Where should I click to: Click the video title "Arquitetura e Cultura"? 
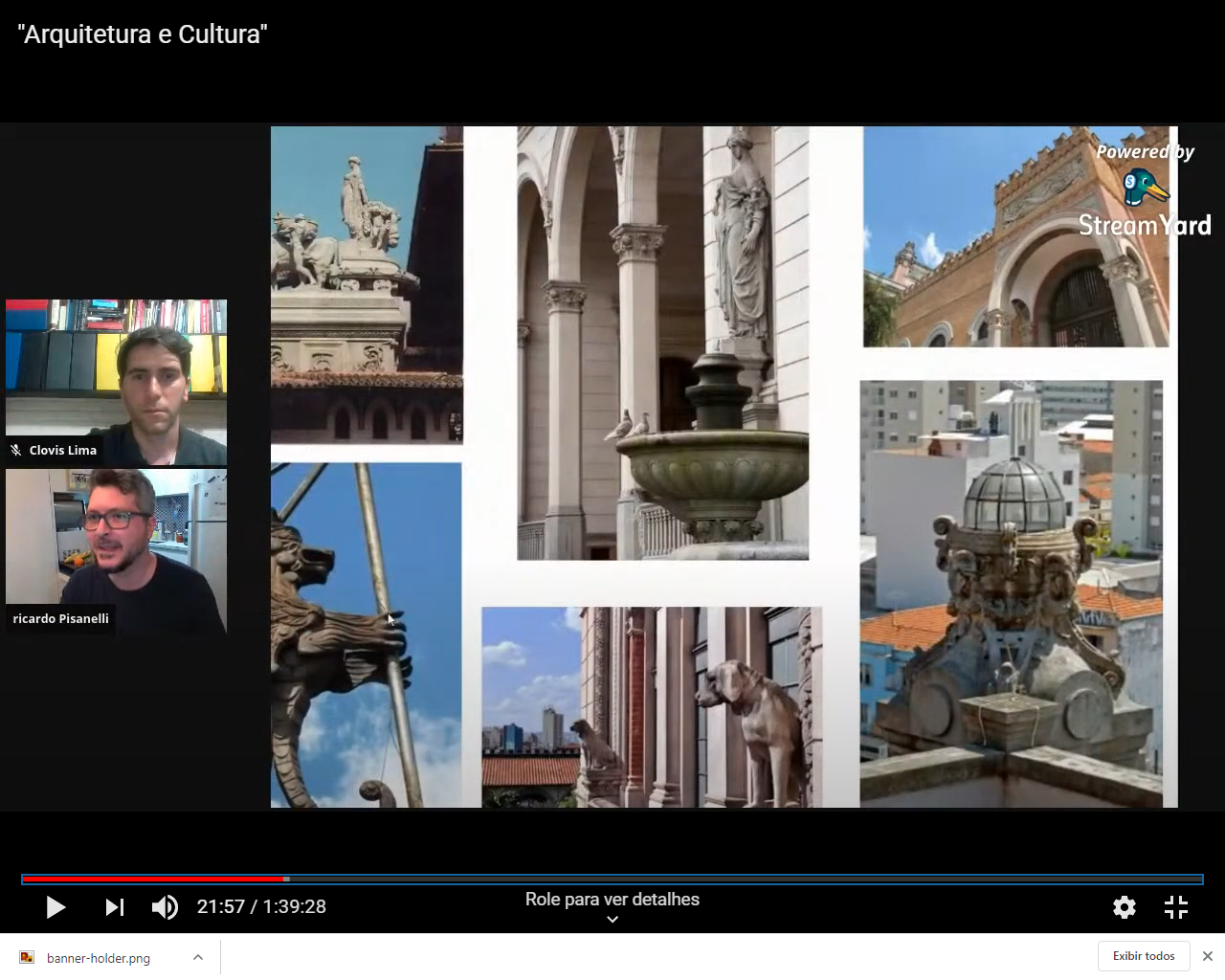[x=143, y=34]
